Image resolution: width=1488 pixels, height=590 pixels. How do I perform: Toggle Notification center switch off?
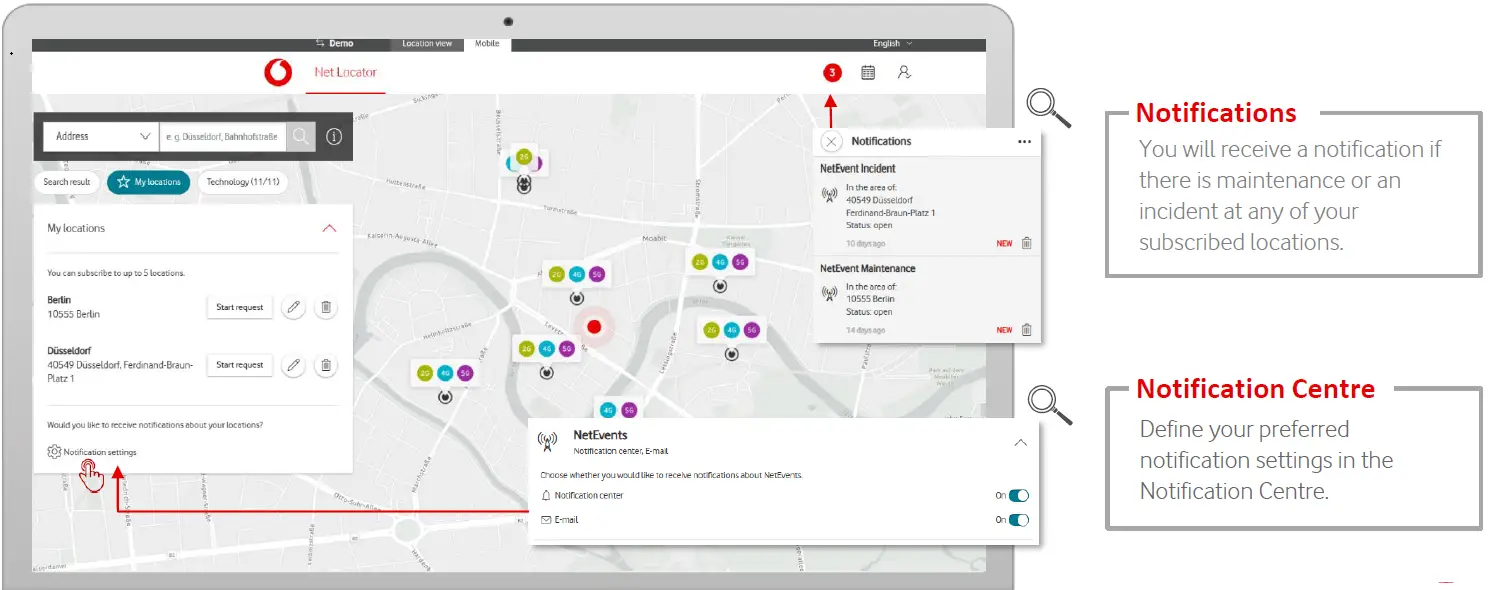(1018, 495)
